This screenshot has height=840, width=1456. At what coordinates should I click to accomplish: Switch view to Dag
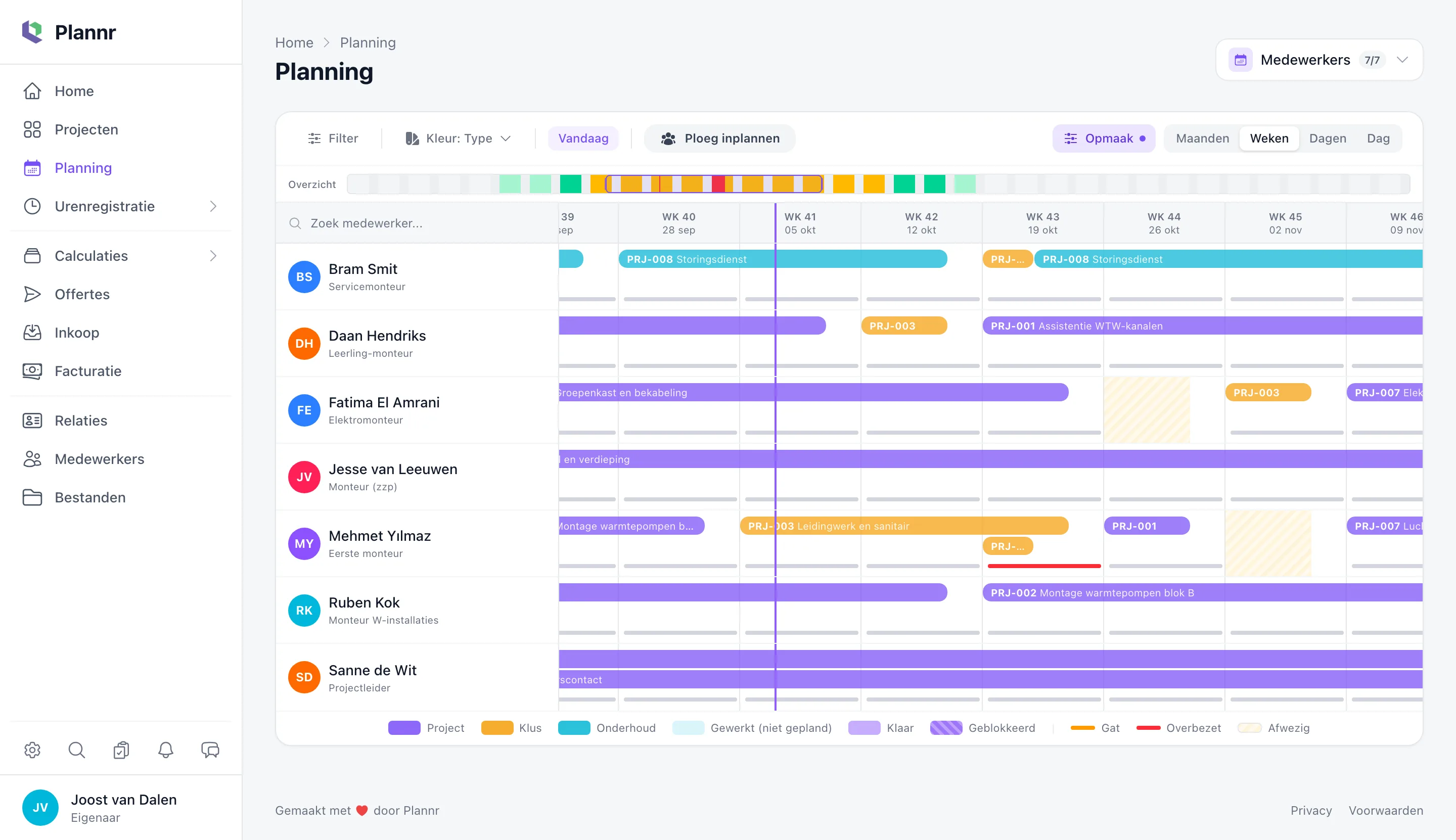pos(1378,138)
